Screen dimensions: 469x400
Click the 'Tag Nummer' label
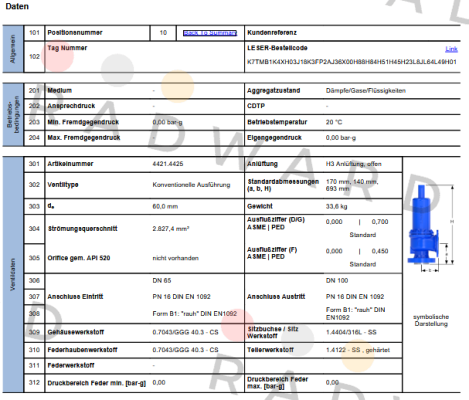pos(67,48)
